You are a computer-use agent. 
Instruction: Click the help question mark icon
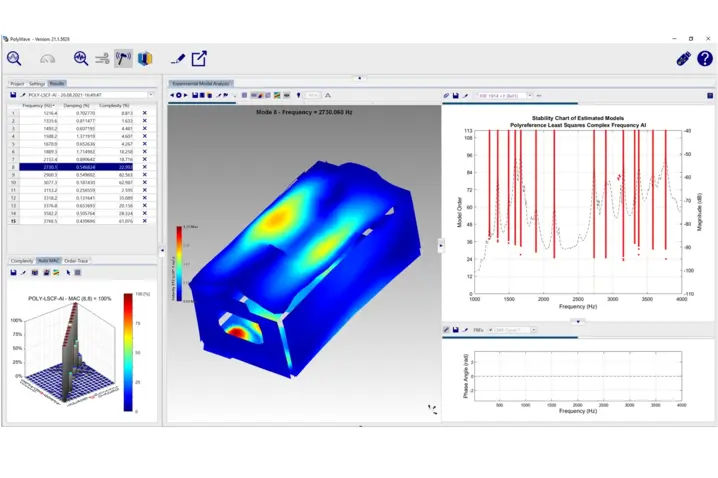click(x=704, y=58)
